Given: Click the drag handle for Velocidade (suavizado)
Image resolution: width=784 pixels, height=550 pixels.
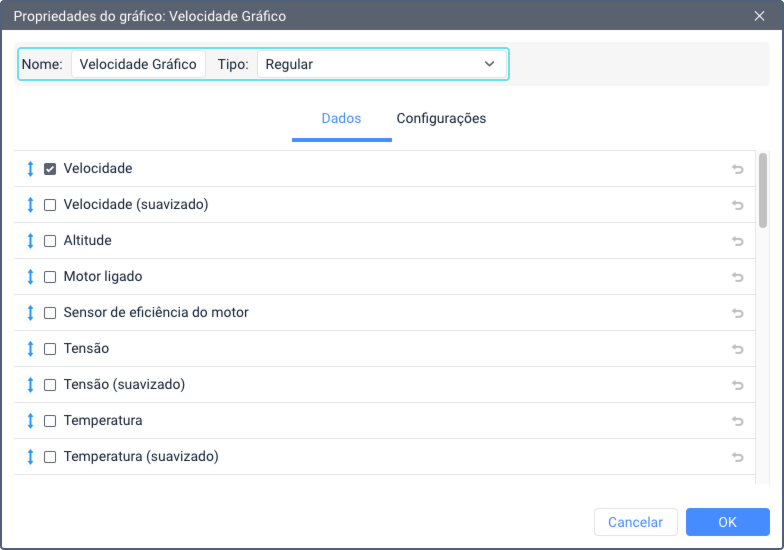Looking at the screenshot, I should pos(30,205).
